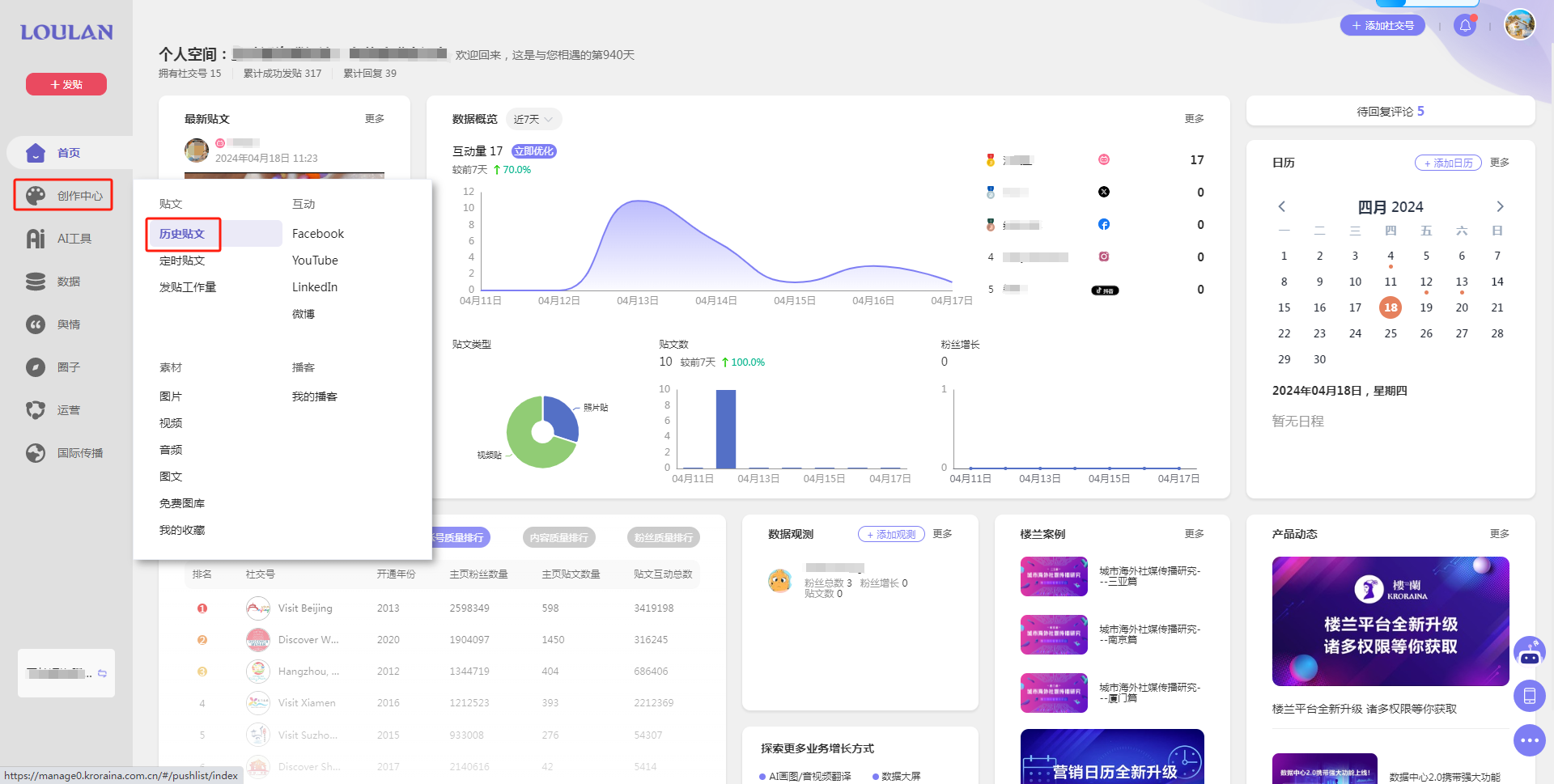Click the user avatar in top right

(1519, 24)
